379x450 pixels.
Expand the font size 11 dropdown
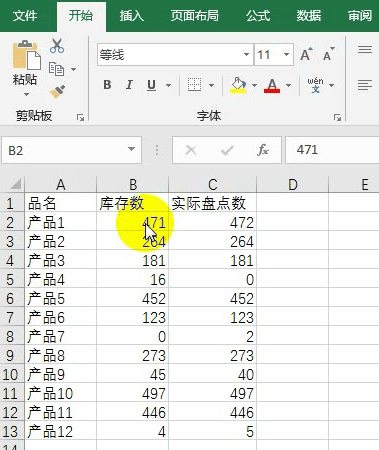(x=286, y=54)
